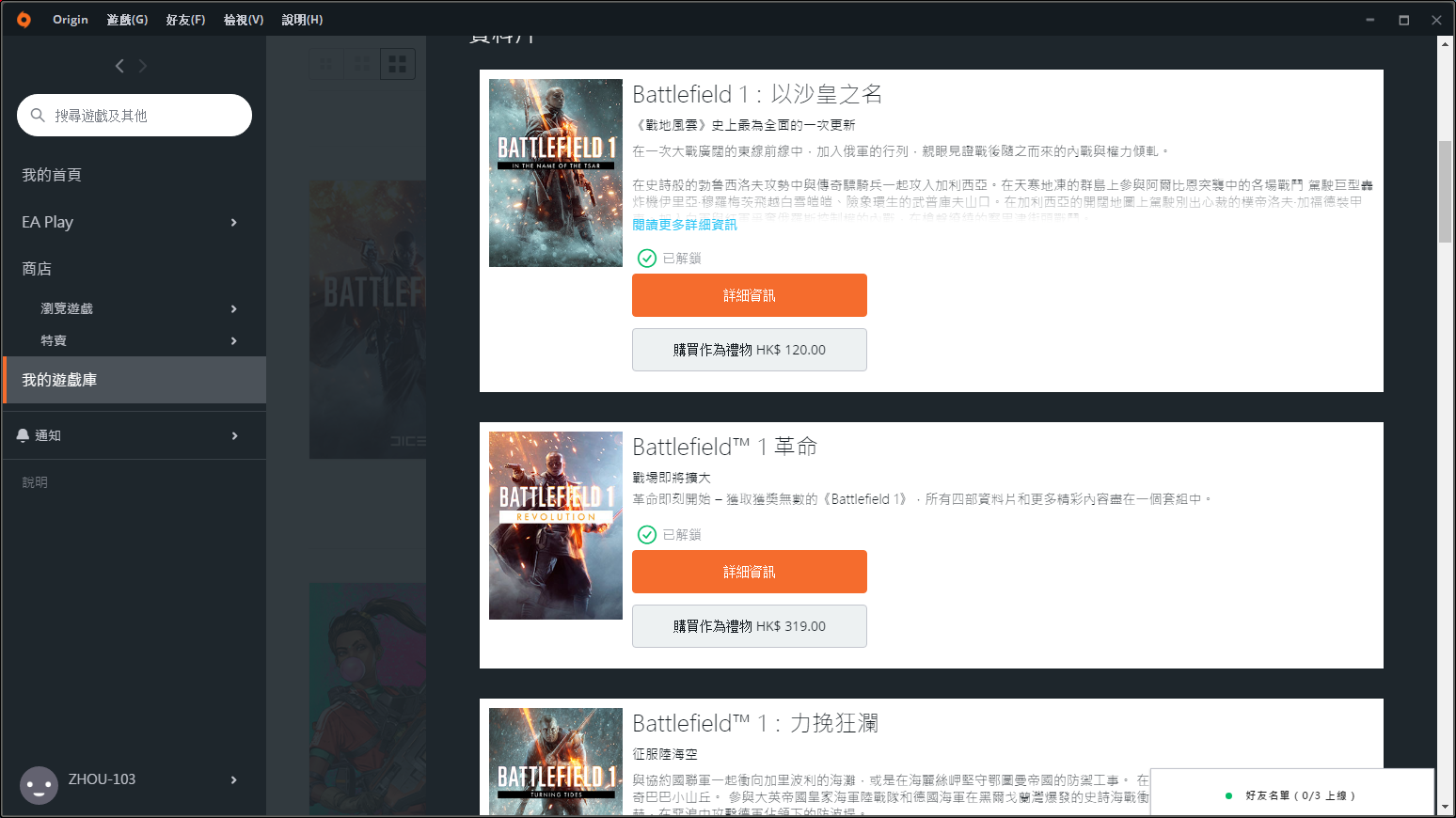Click the ZHOU-103 avatar icon

point(39,785)
